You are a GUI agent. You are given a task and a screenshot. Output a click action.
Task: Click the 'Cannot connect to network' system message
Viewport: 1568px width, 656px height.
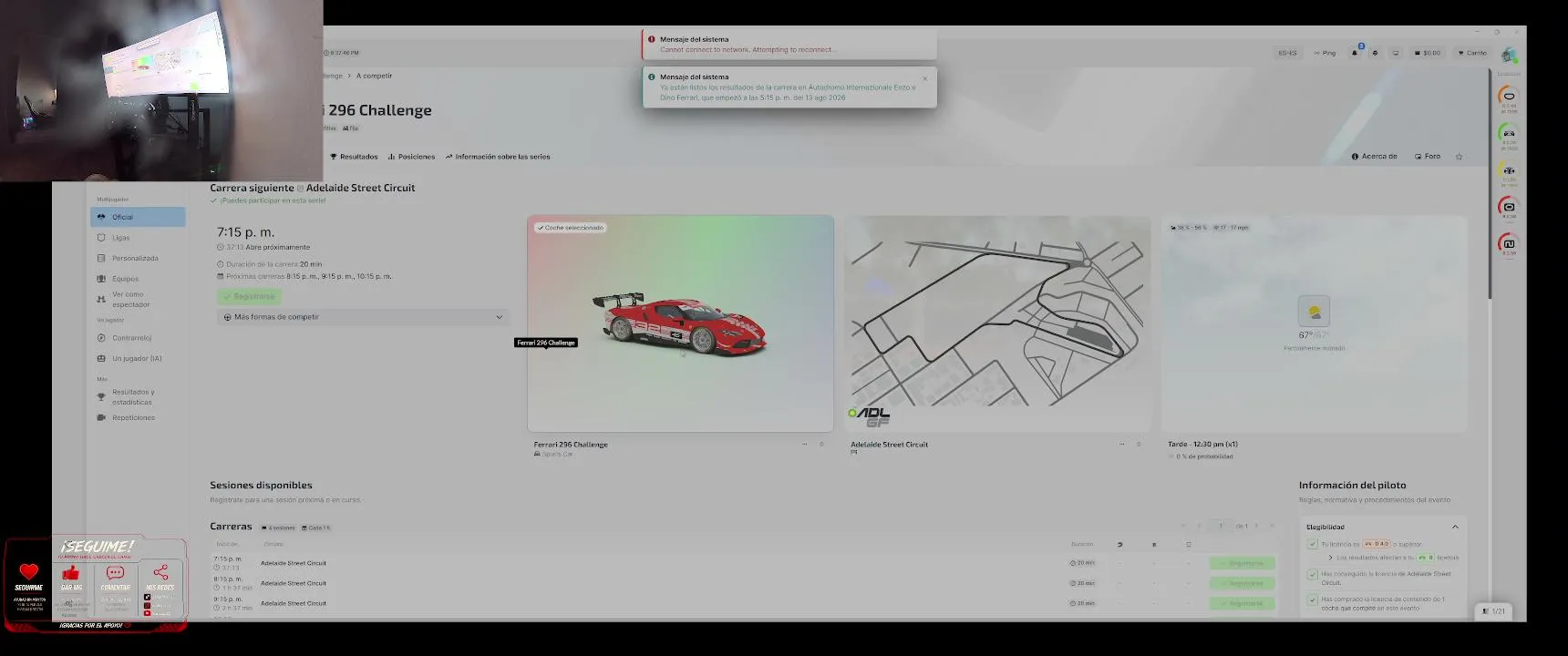789,45
